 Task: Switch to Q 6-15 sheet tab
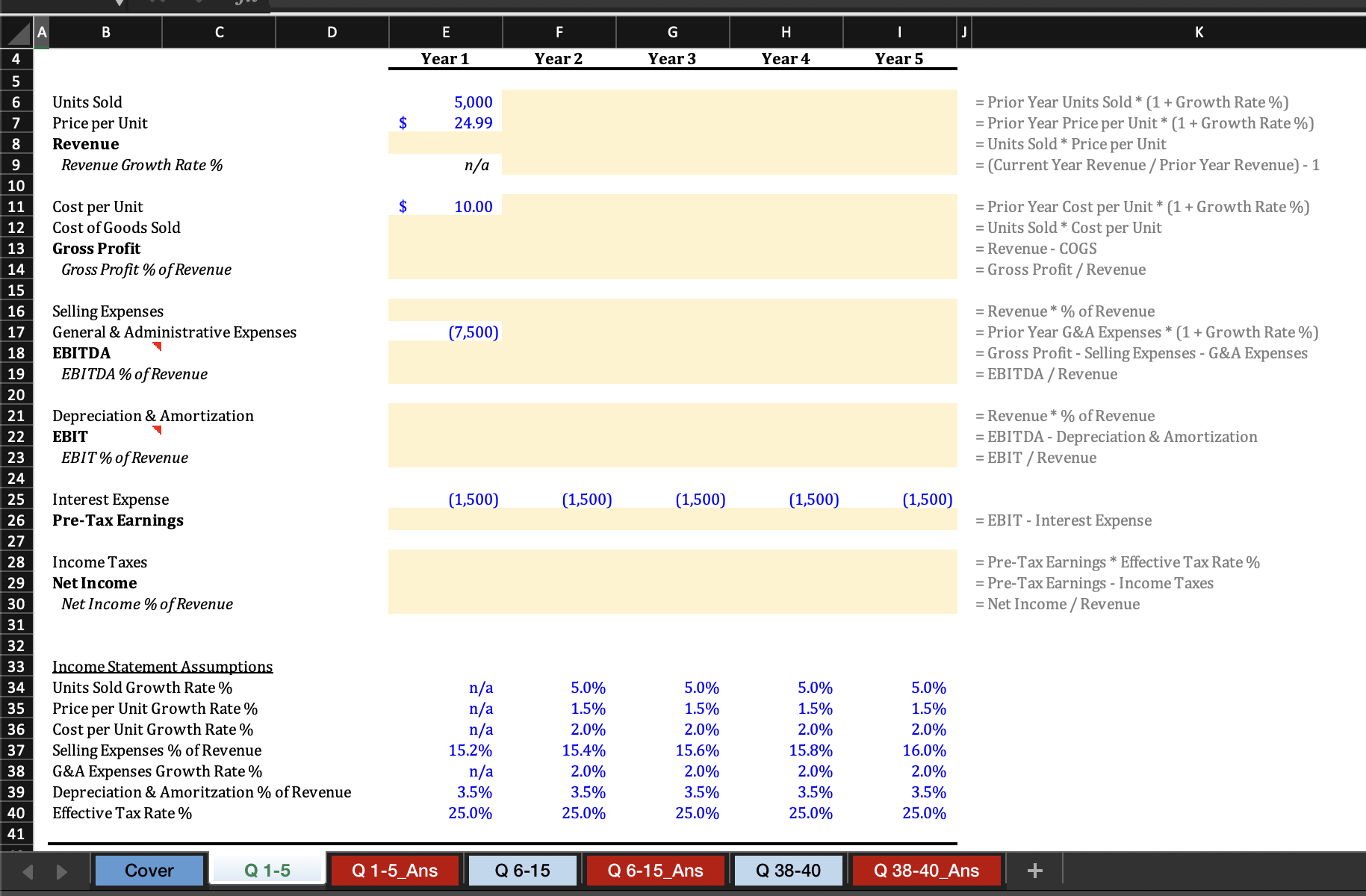pyautogui.click(x=522, y=871)
